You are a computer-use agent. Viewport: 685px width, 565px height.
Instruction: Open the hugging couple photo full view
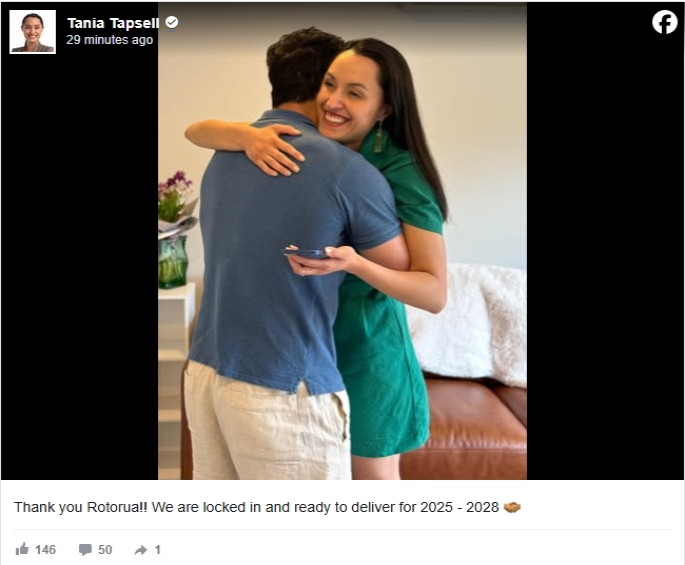(x=342, y=241)
